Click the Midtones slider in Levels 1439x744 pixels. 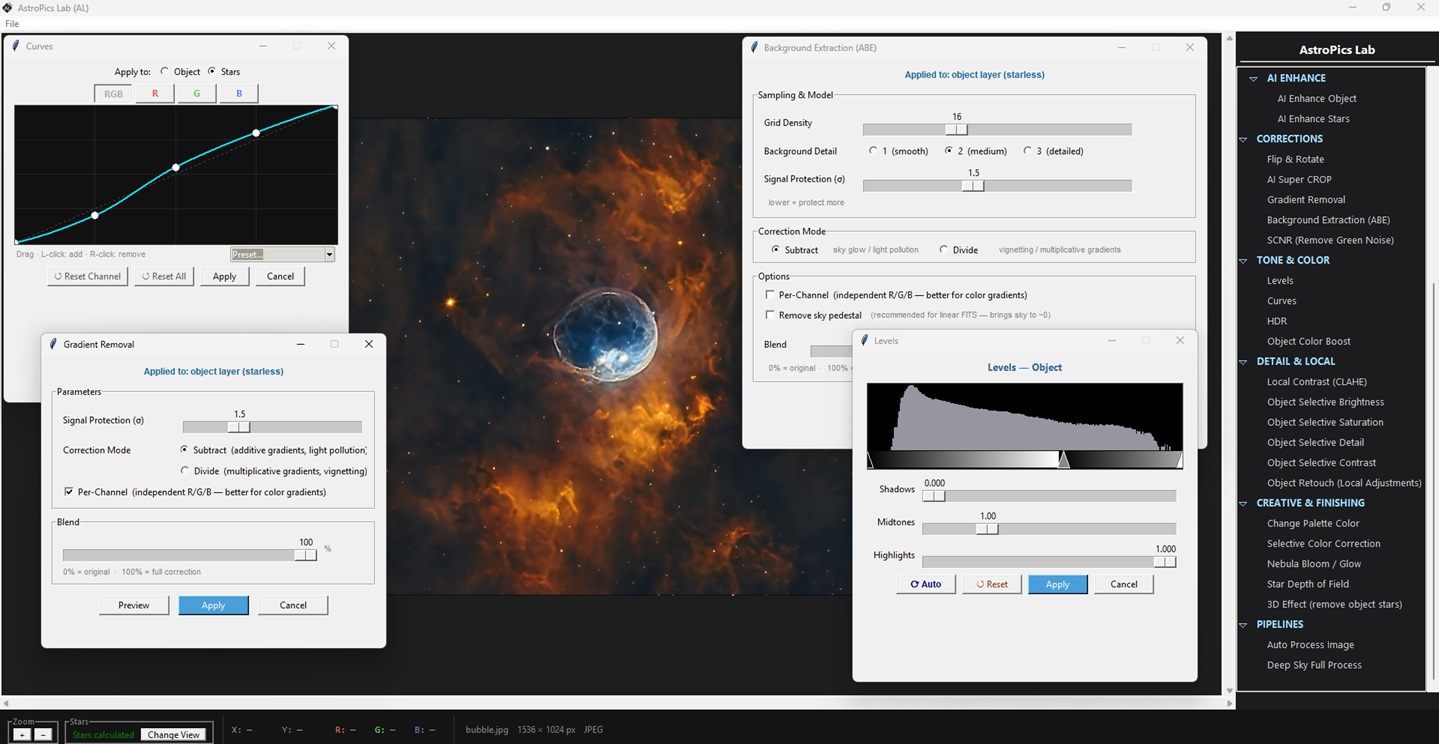coord(987,529)
